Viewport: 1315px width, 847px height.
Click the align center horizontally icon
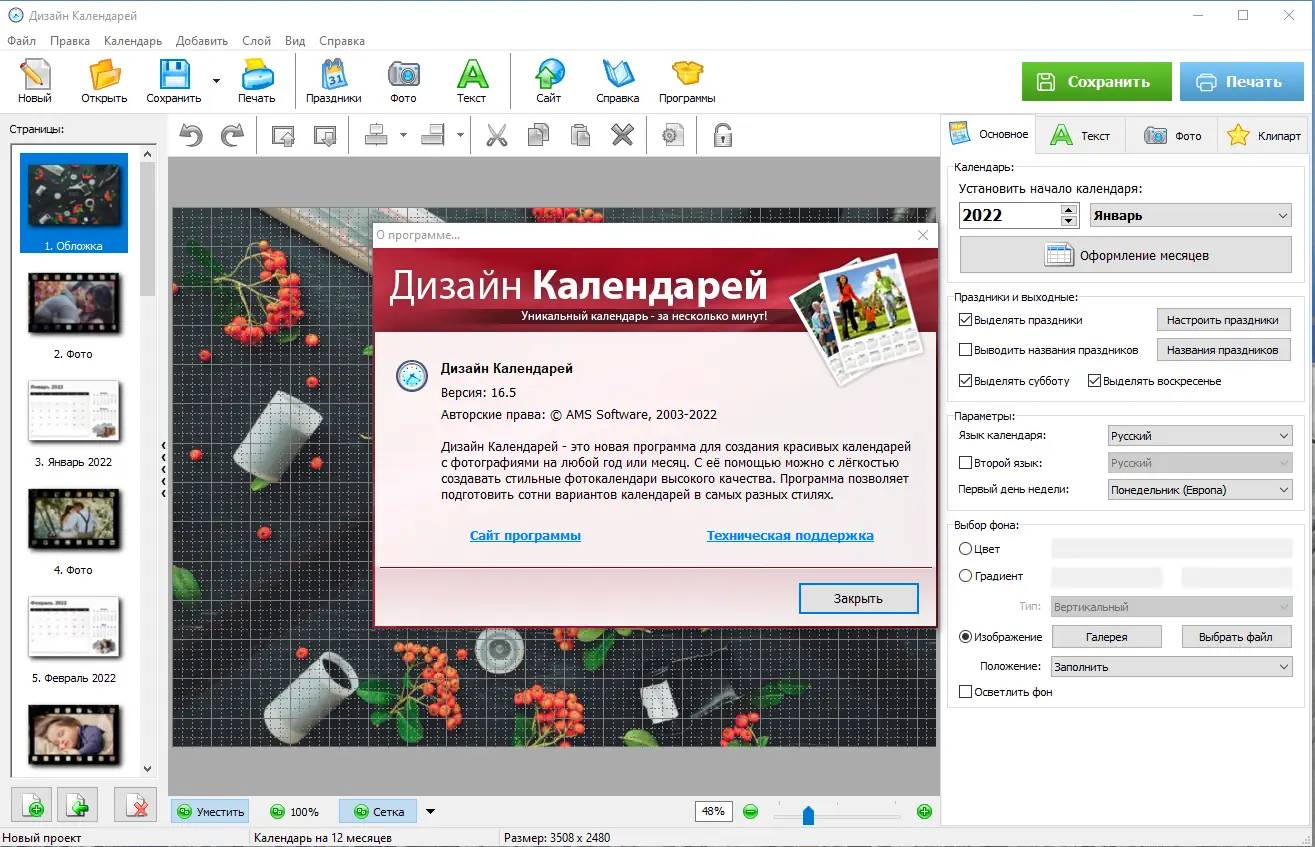click(376, 135)
